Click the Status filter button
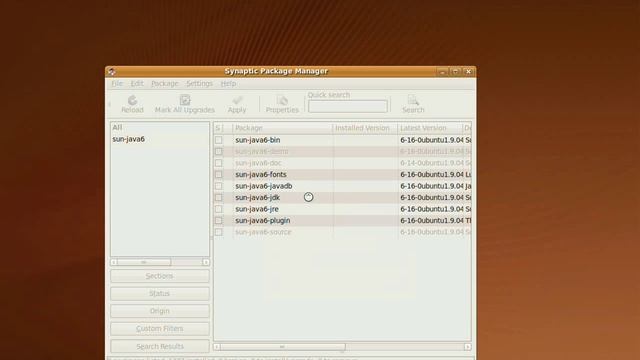Image resolution: width=640 pixels, height=360 pixels. point(160,293)
